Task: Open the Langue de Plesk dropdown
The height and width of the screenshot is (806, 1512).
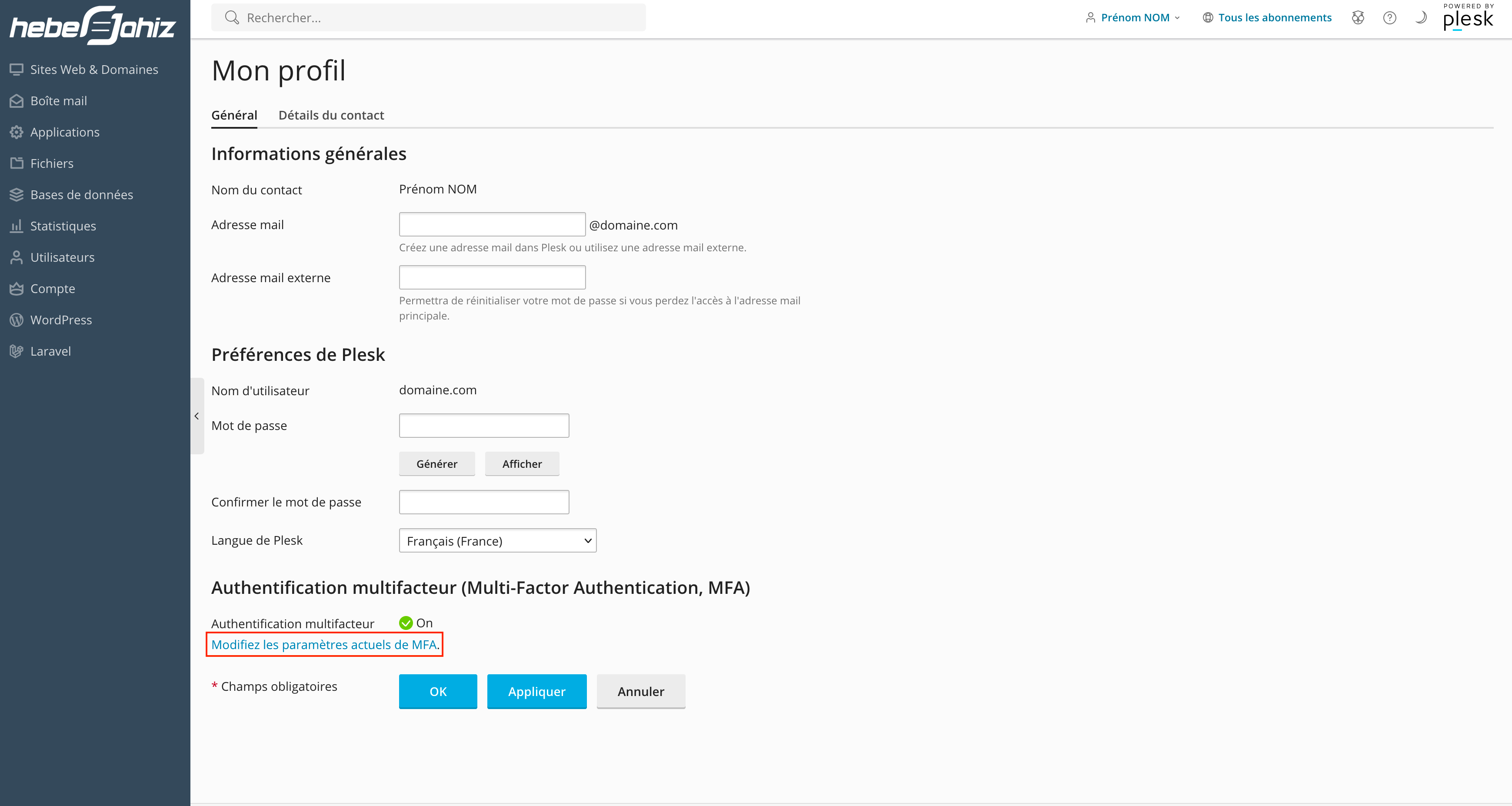Action: point(498,541)
